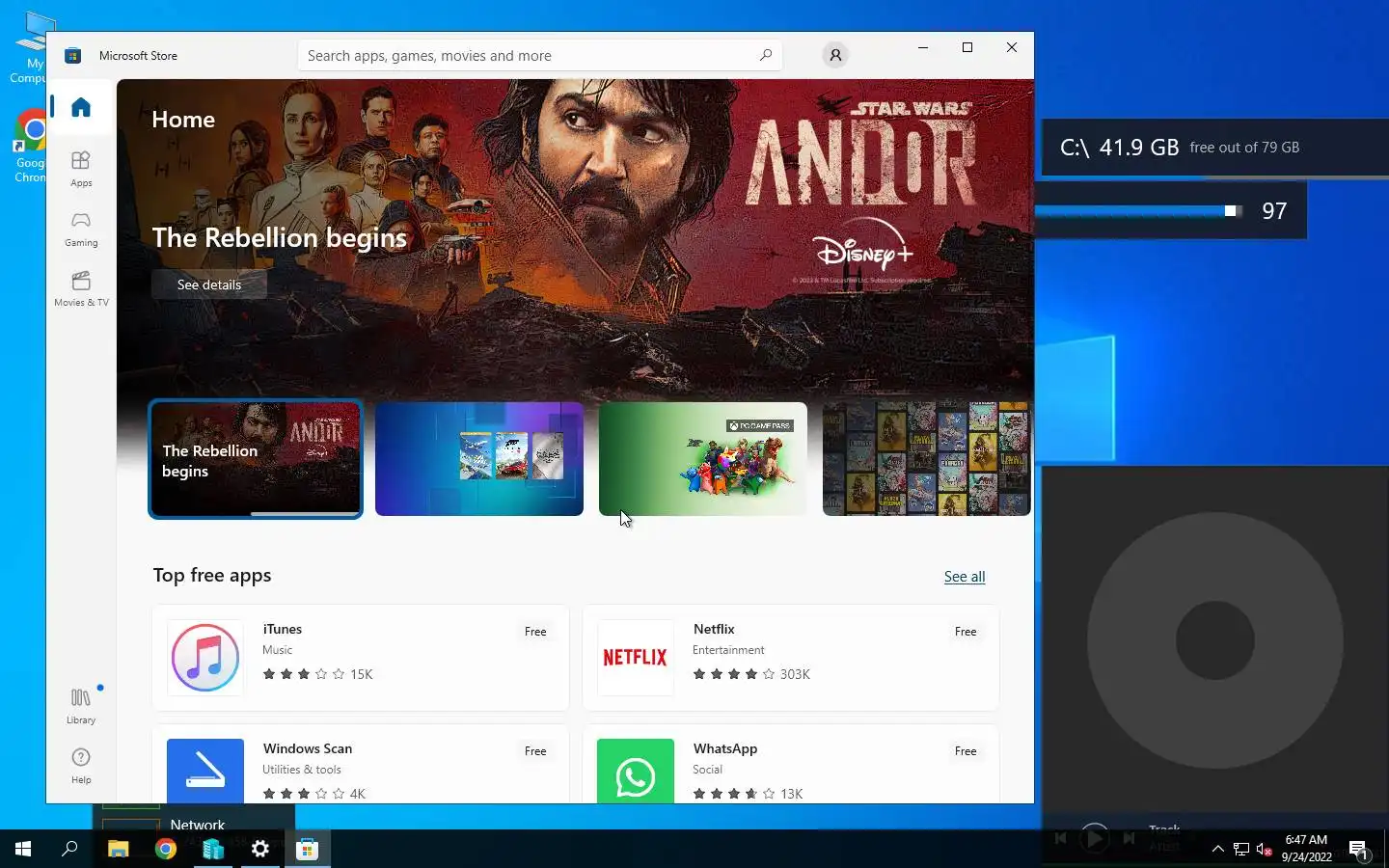Open the iTunes app icon
1389x868 pixels.
[205, 658]
